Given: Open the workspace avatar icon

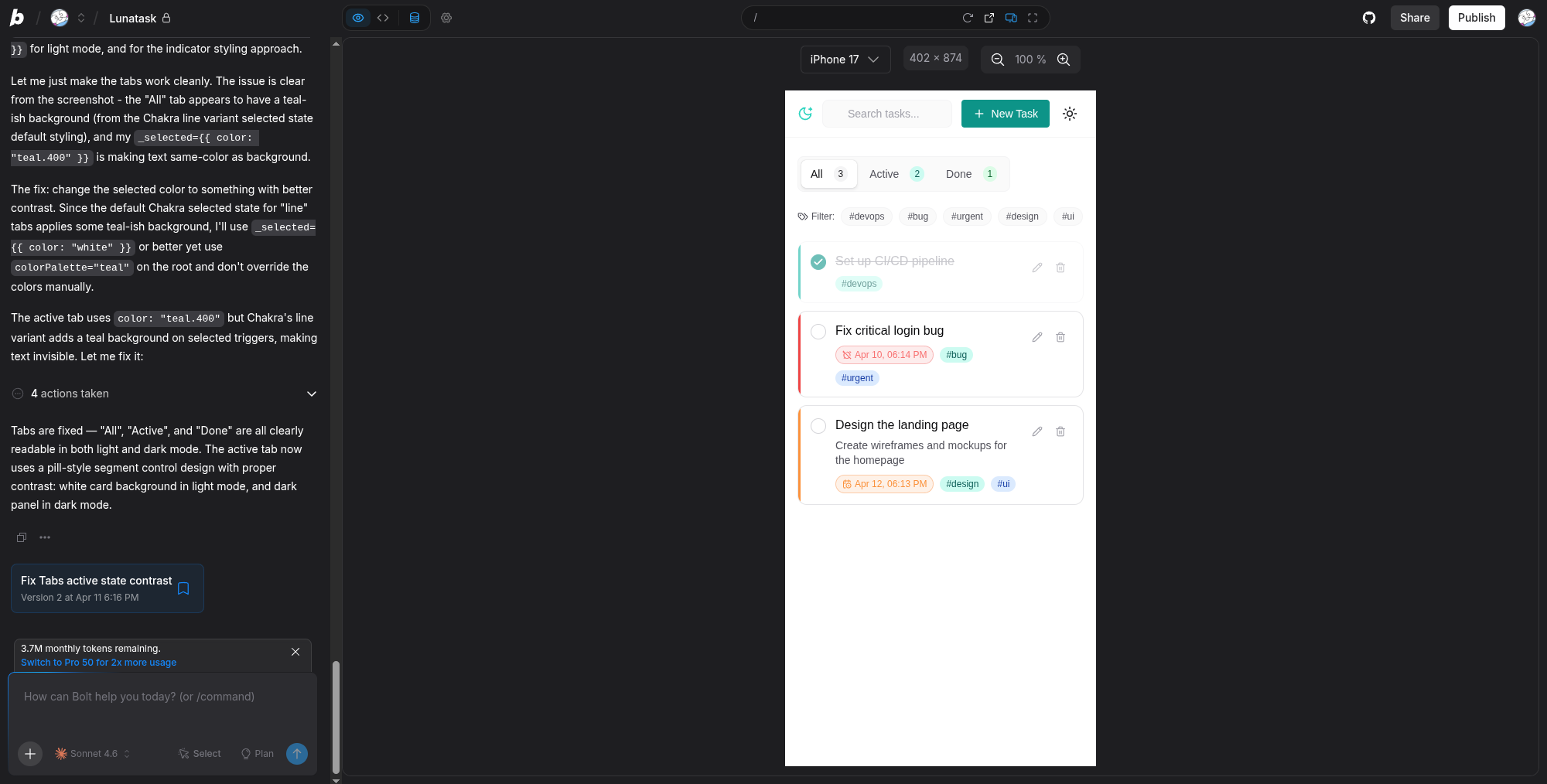Looking at the screenshot, I should tap(60, 18).
